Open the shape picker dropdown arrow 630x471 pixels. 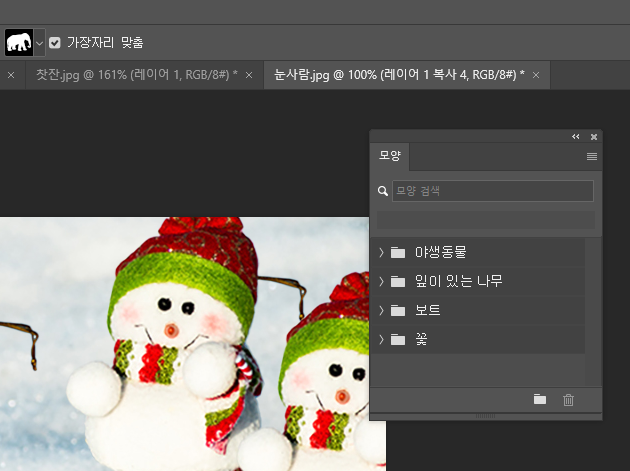[39, 43]
